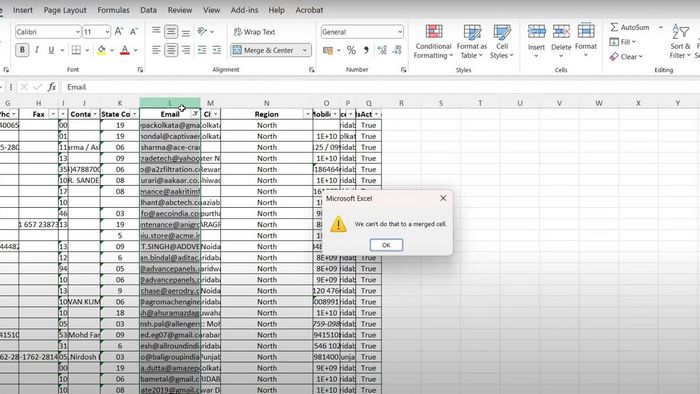
Task: Click OK in the Microsoft Excel dialog
Action: tap(386, 245)
